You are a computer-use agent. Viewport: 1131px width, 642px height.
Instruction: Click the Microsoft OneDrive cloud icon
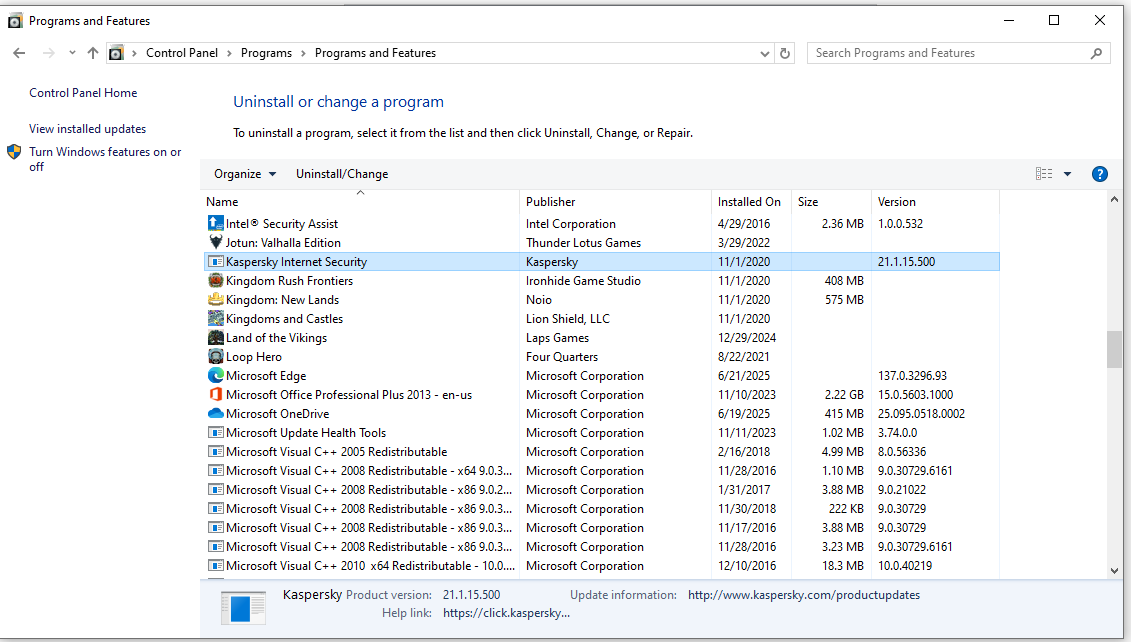[x=215, y=413]
